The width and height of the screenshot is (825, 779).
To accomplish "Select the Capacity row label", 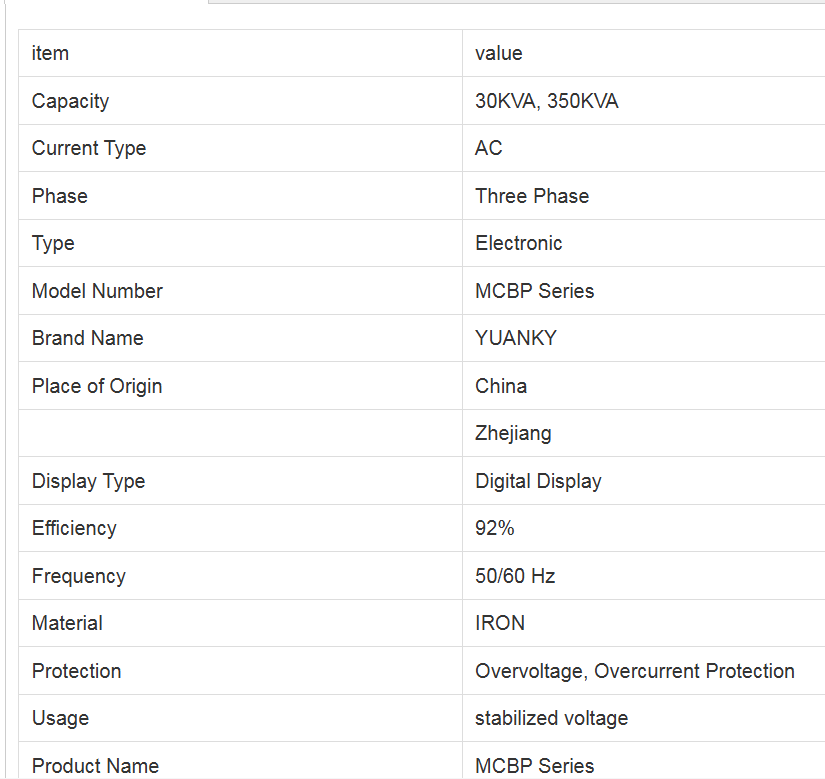I will (x=70, y=101).
